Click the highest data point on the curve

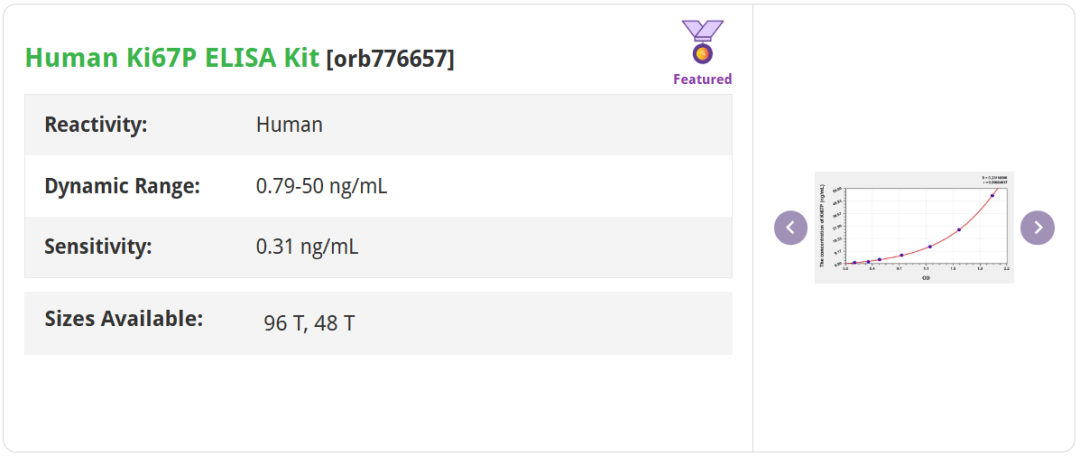[992, 195]
